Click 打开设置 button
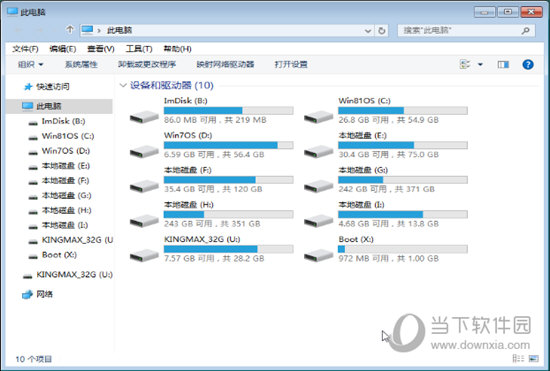 pos(291,65)
